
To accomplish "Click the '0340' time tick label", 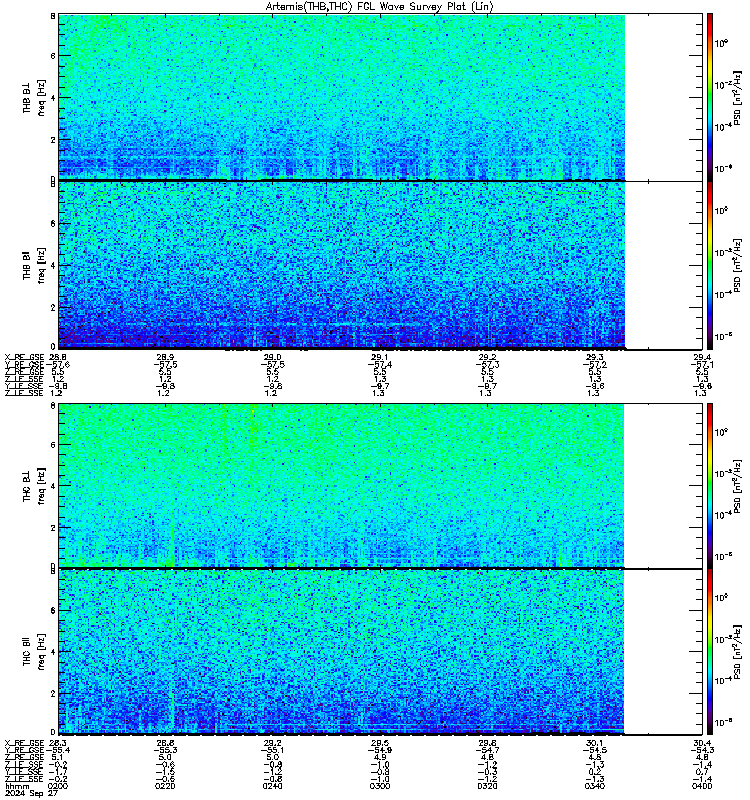I will (x=594, y=786).
